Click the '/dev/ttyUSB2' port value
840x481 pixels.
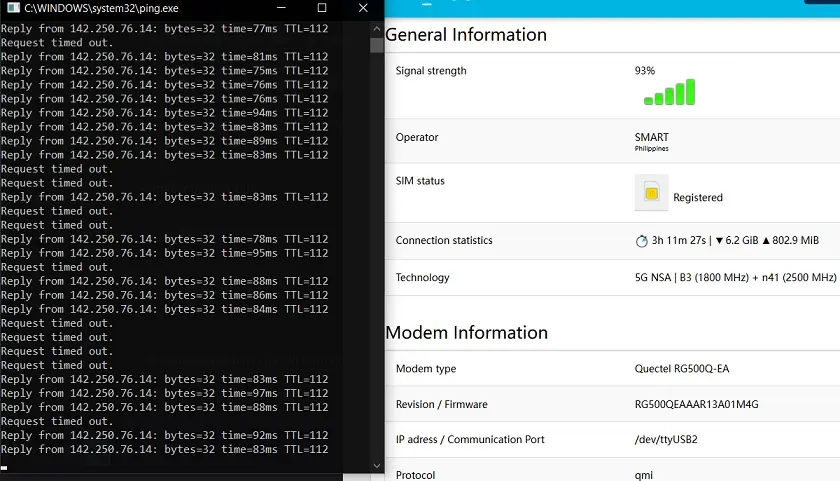tap(666, 440)
